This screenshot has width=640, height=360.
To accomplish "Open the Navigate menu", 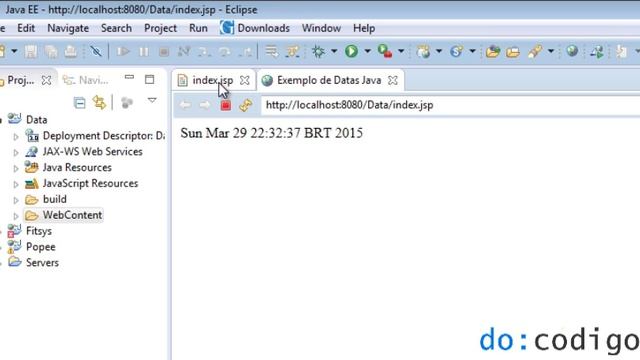I will [x=68, y=28].
